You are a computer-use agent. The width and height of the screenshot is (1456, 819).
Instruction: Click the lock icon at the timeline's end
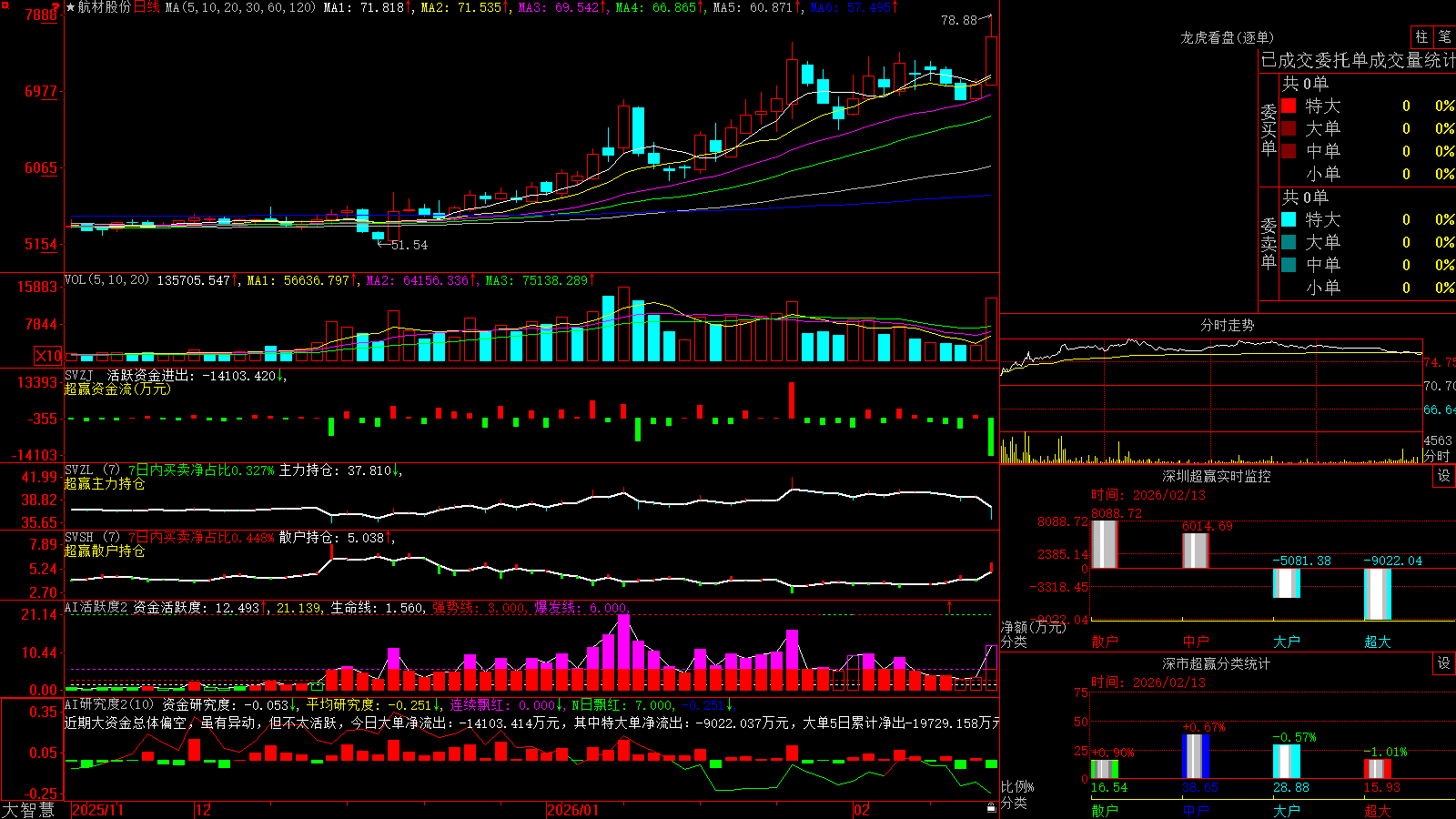tap(991, 807)
